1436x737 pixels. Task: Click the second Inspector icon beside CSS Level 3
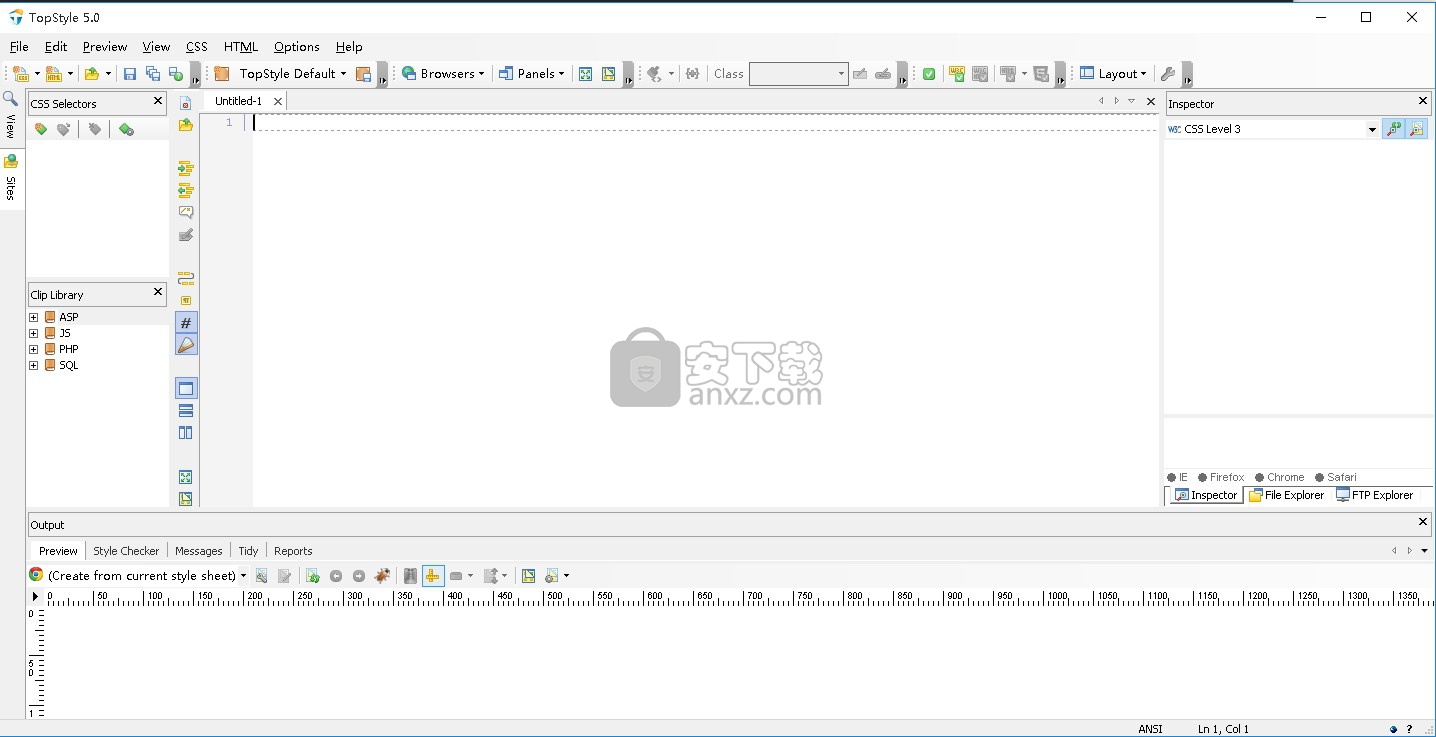click(x=1416, y=129)
